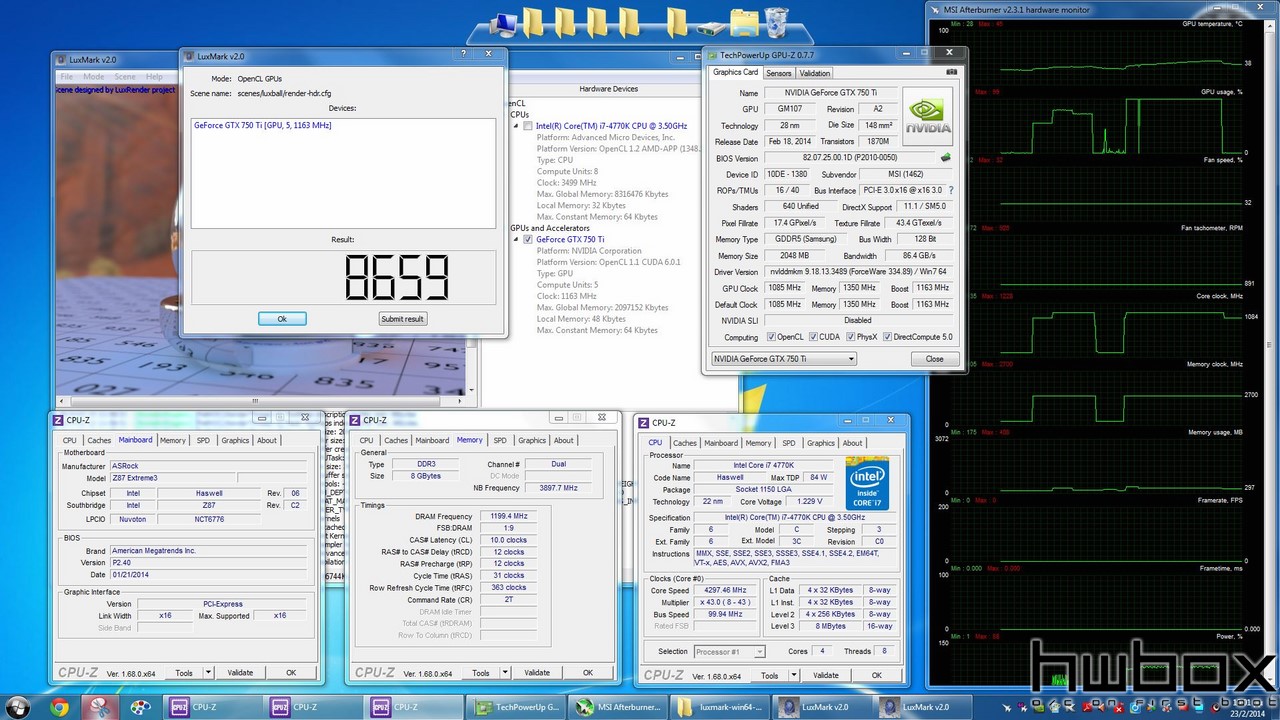1280x720 pixels.
Task: Open Caches tab in the CPU-Z processor window
Action: pyautogui.click(x=685, y=443)
